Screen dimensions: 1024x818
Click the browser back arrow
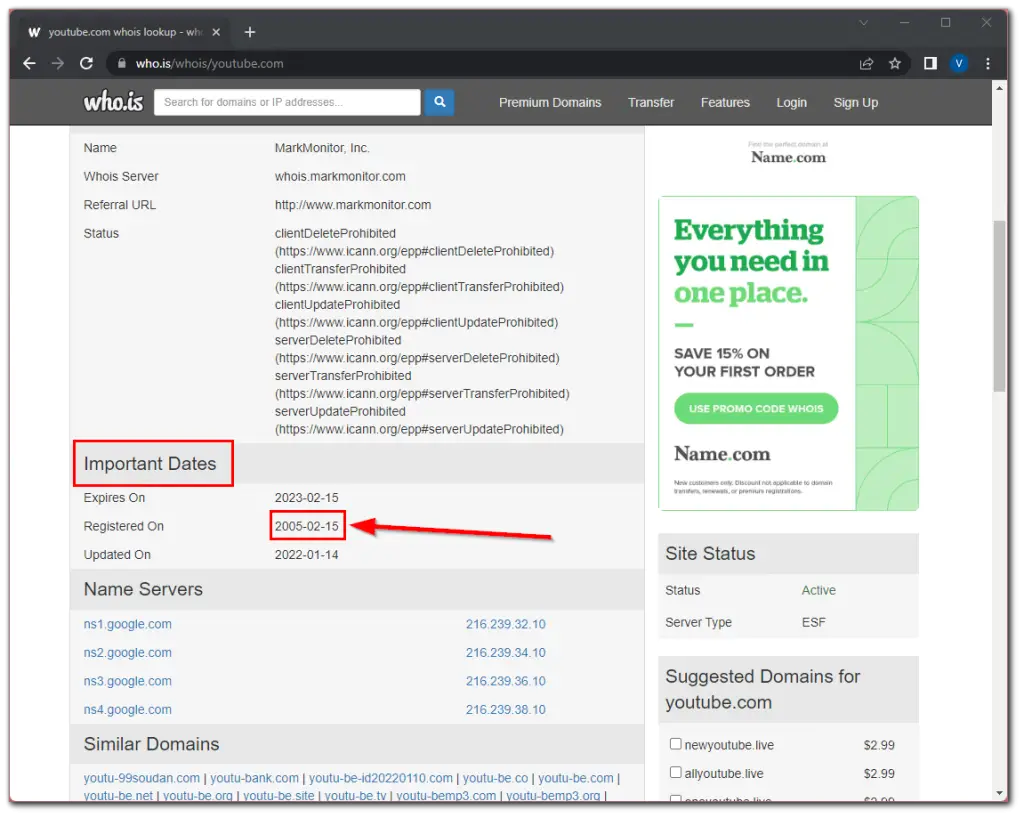[29, 63]
